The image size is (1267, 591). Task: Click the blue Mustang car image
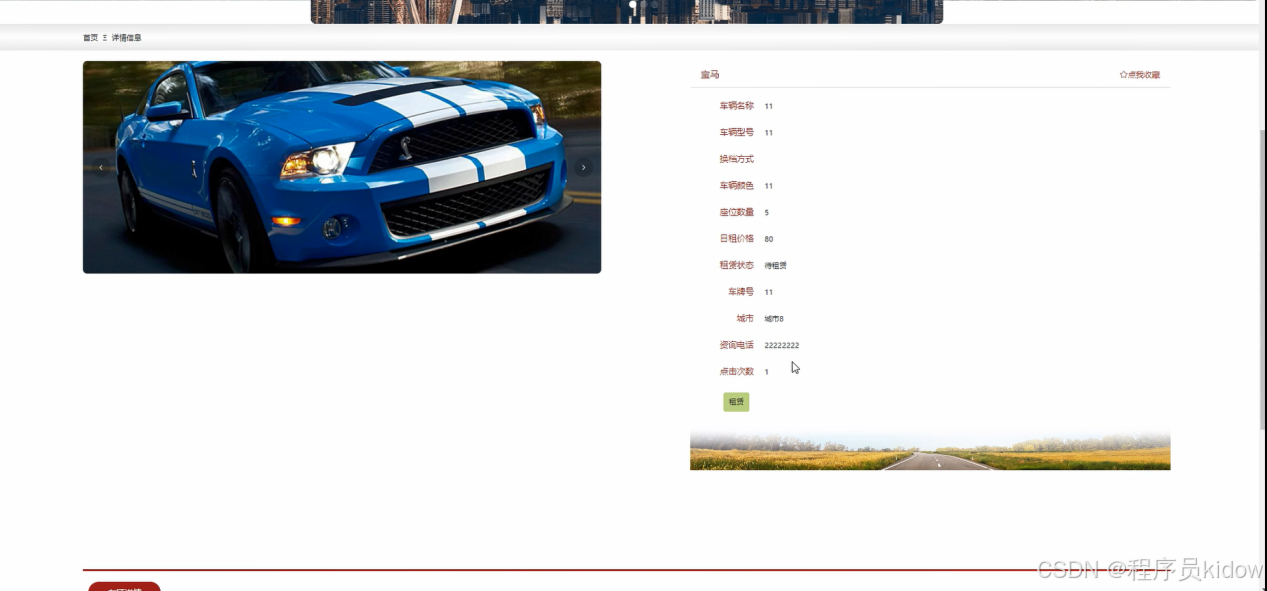point(342,167)
